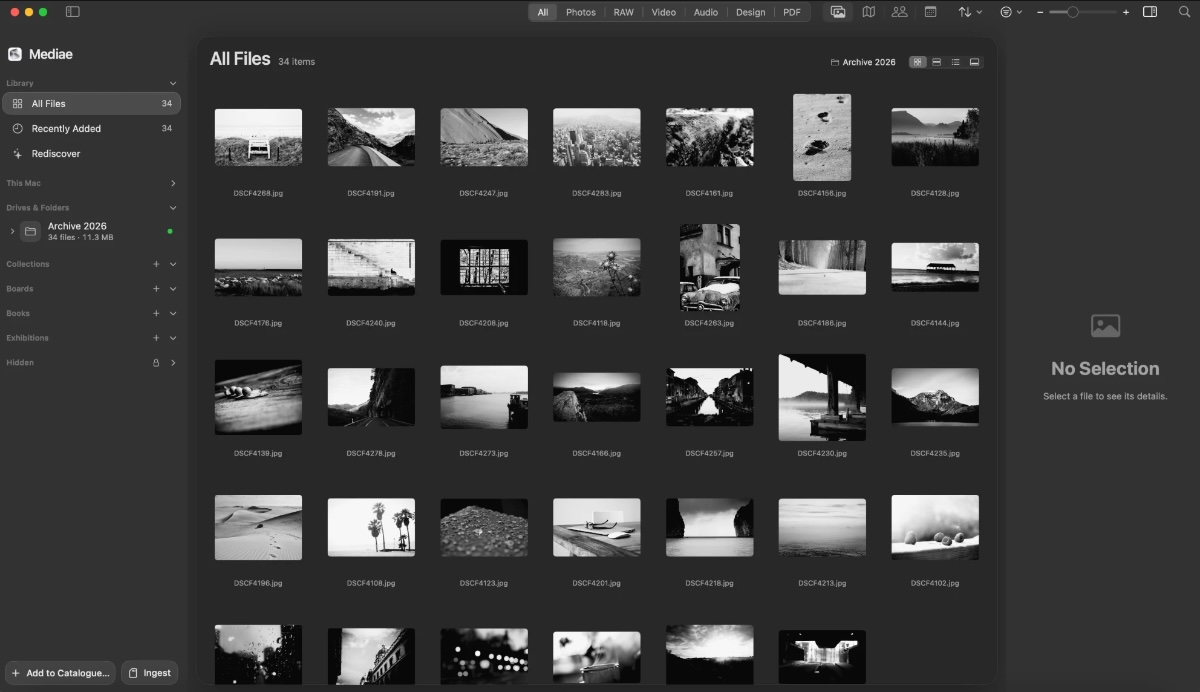1200x692 pixels.
Task: Open All Files in sidebar
Action: click(x=91, y=103)
